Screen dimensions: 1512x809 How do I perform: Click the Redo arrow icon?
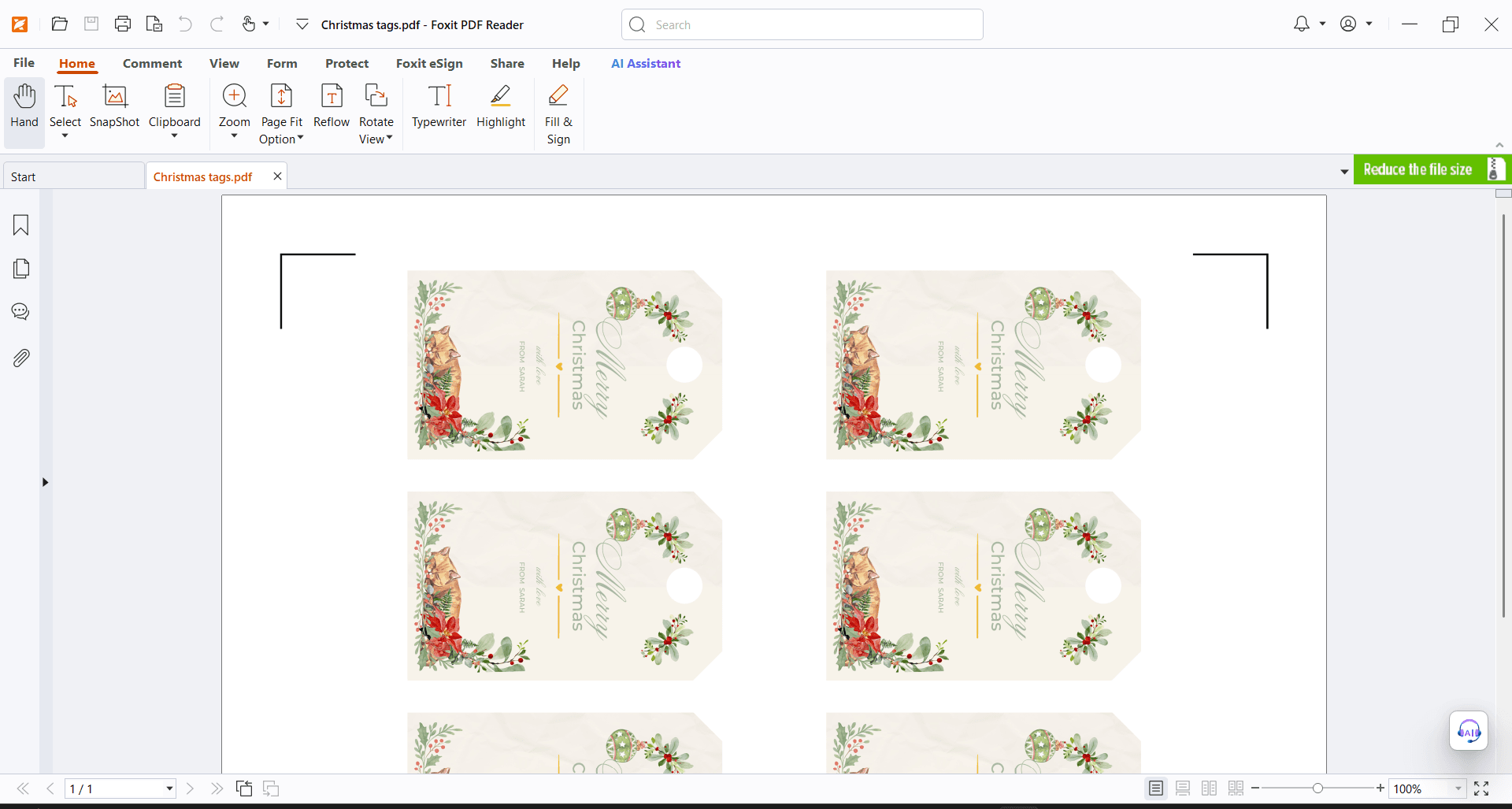tap(217, 24)
